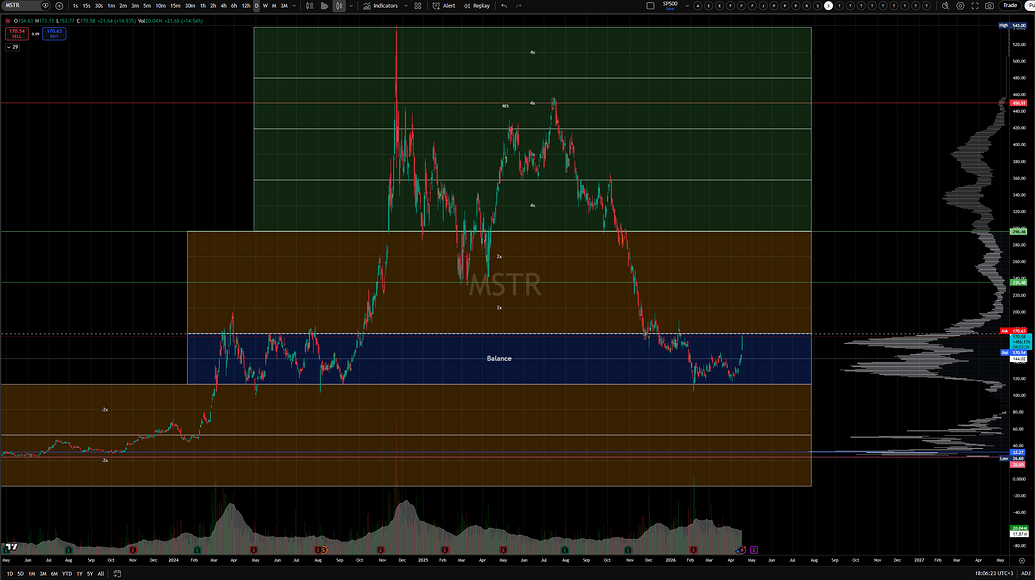This screenshot has width=1035, height=580.
Task: Click the red symbol status flag in legend
Action: coord(8,20)
